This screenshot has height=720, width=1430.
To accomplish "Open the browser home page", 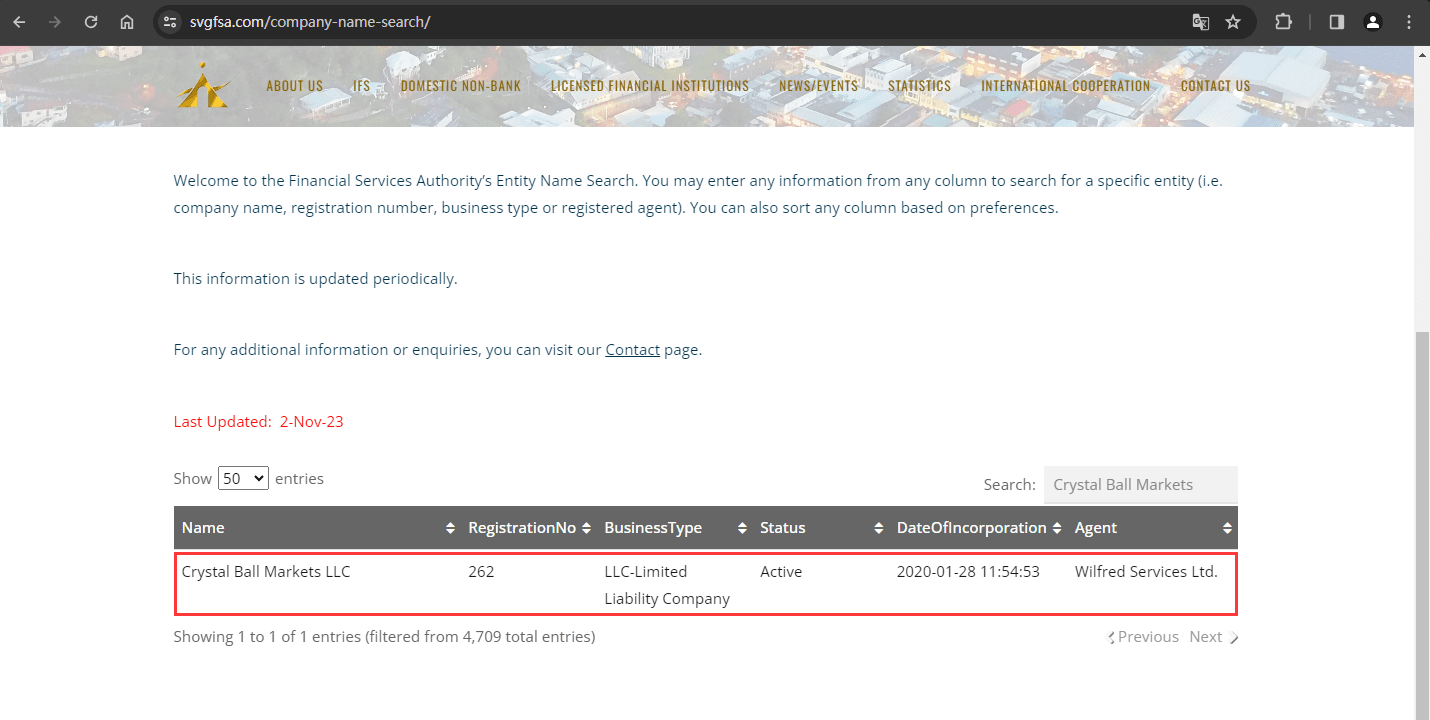I will click(127, 22).
